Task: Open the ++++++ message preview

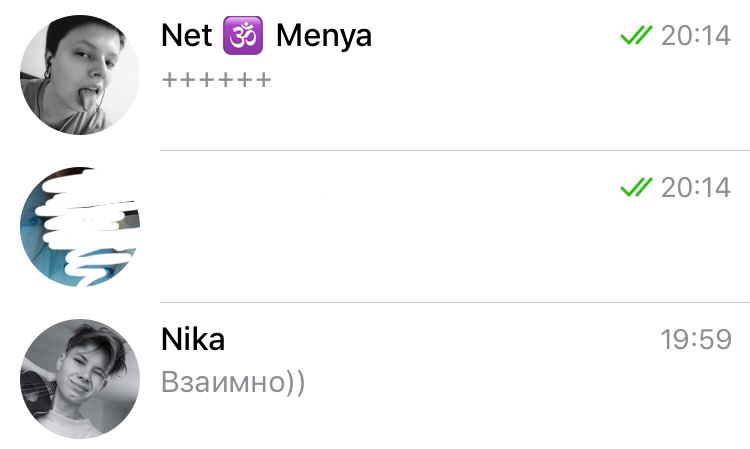Action: click(217, 79)
